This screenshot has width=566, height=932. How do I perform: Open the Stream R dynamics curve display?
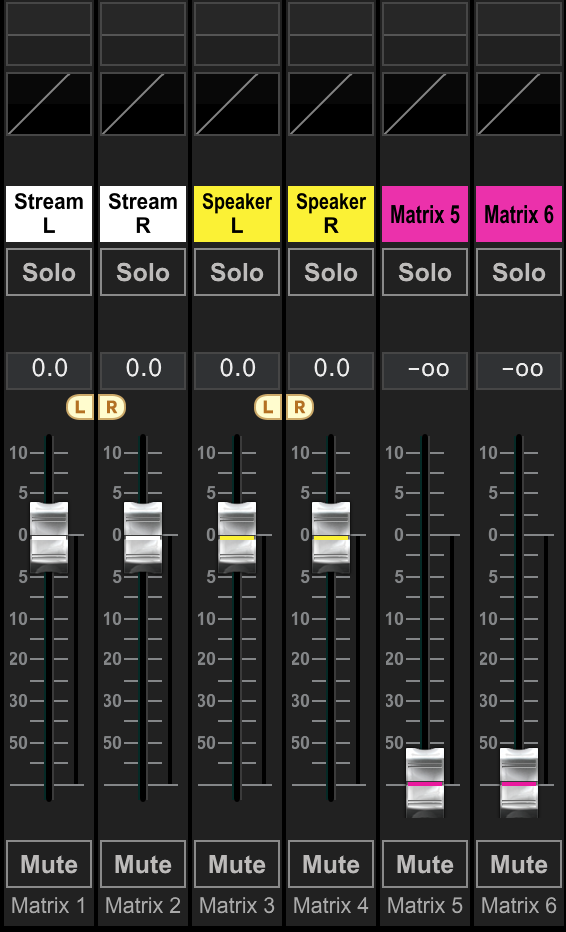pos(143,104)
